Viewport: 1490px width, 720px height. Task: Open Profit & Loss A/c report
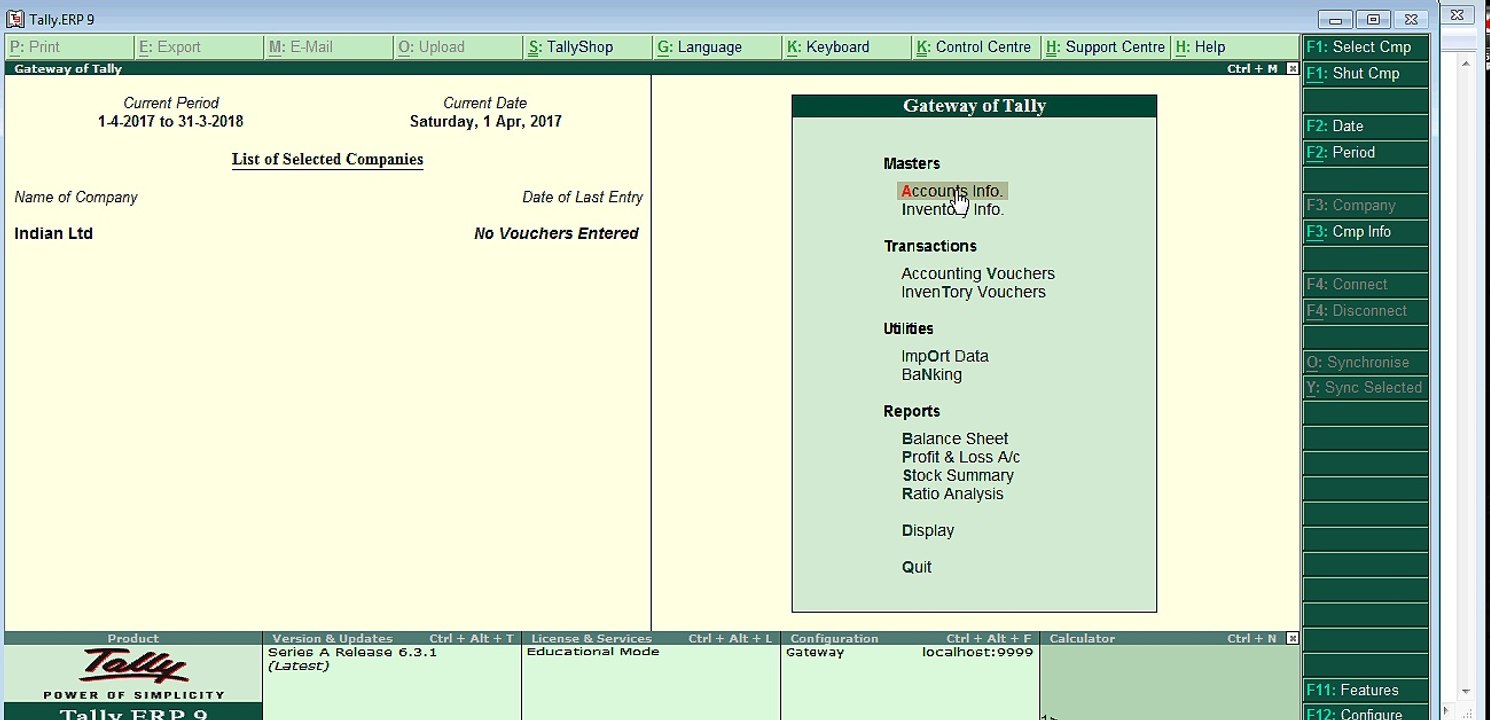click(961, 457)
